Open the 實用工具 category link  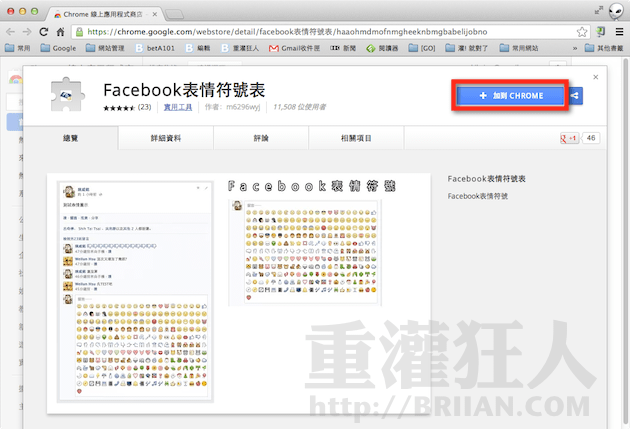[x=178, y=107]
